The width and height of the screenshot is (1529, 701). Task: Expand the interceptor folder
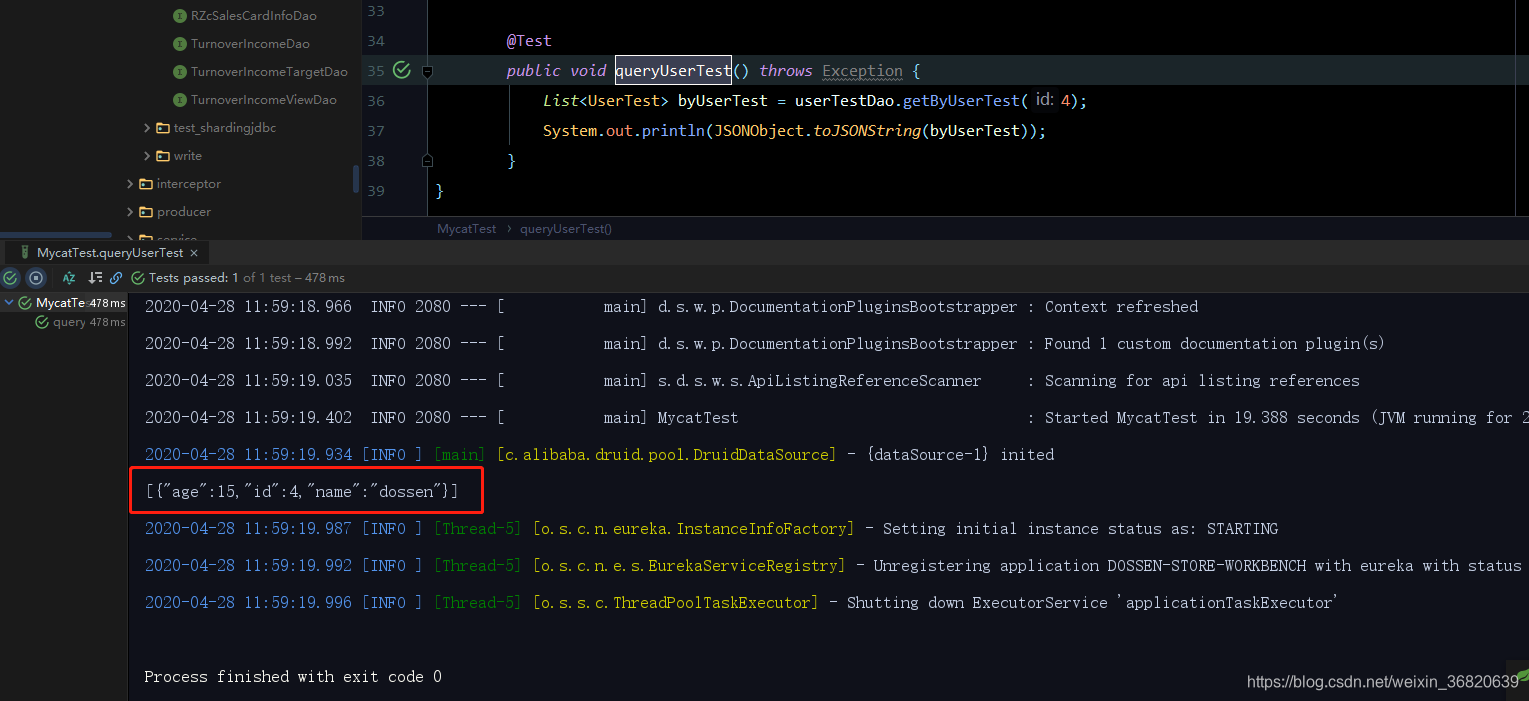click(130, 184)
